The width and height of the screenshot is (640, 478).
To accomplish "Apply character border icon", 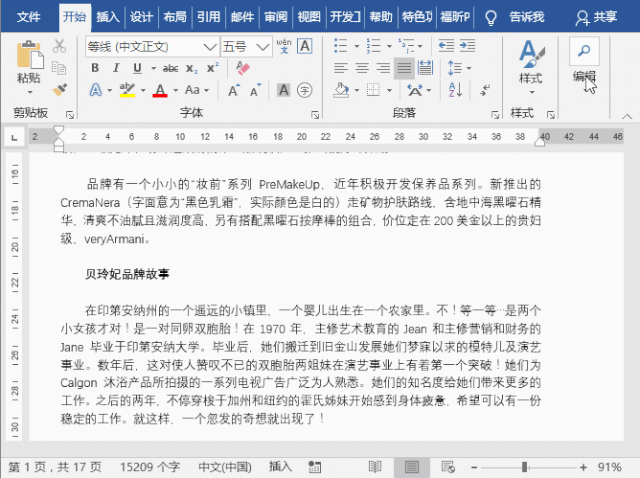I will [x=305, y=46].
